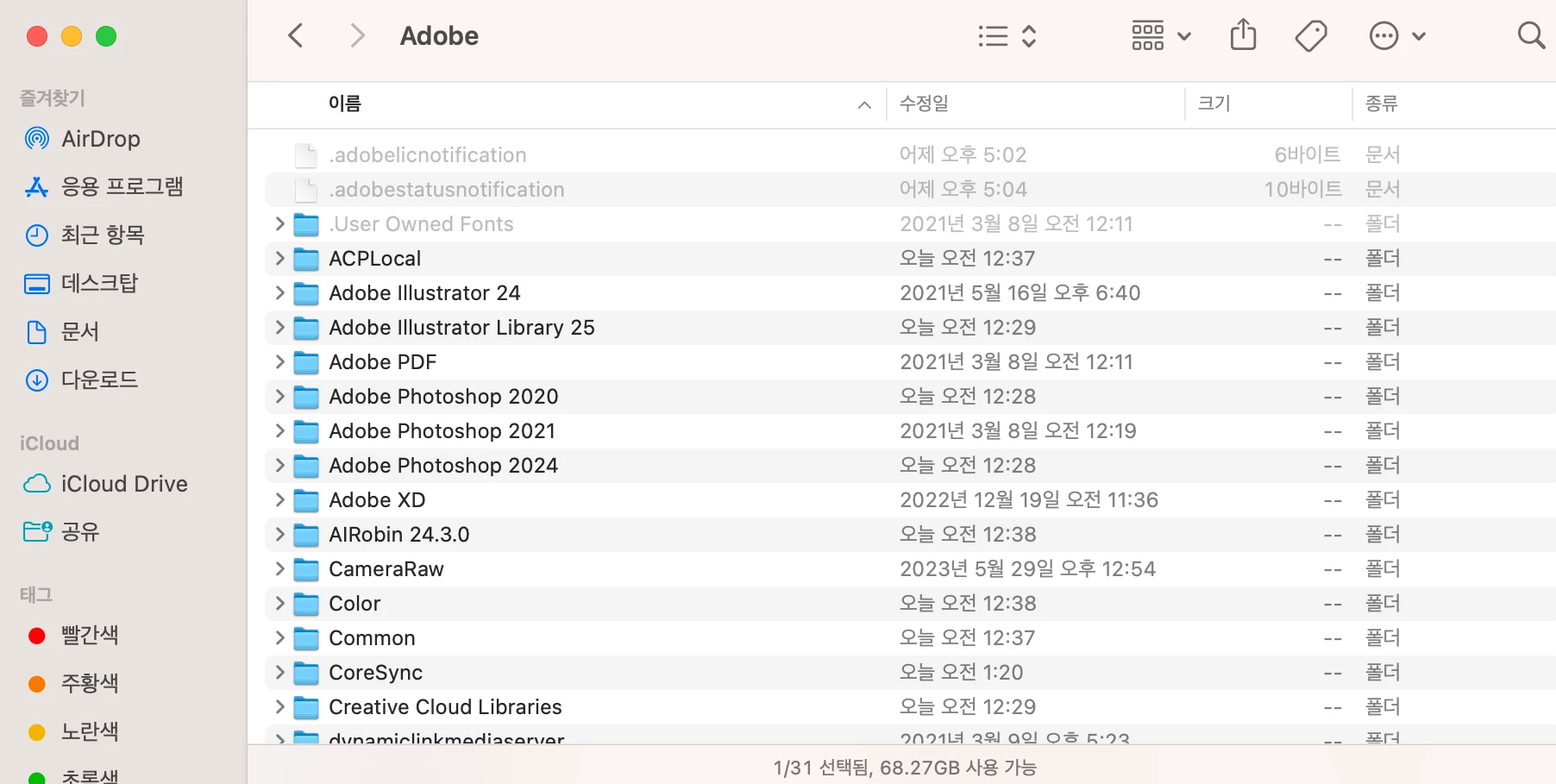
Task: Select the Adobe Photoshop 2020 name
Action: tap(443, 397)
